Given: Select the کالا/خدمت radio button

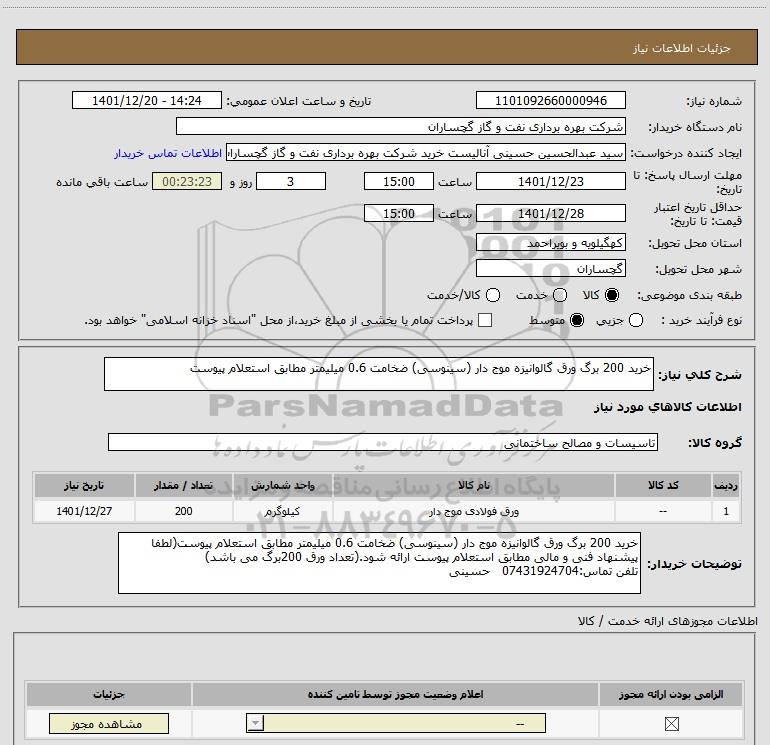Looking at the screenshot, I should [x=493, y=295].
